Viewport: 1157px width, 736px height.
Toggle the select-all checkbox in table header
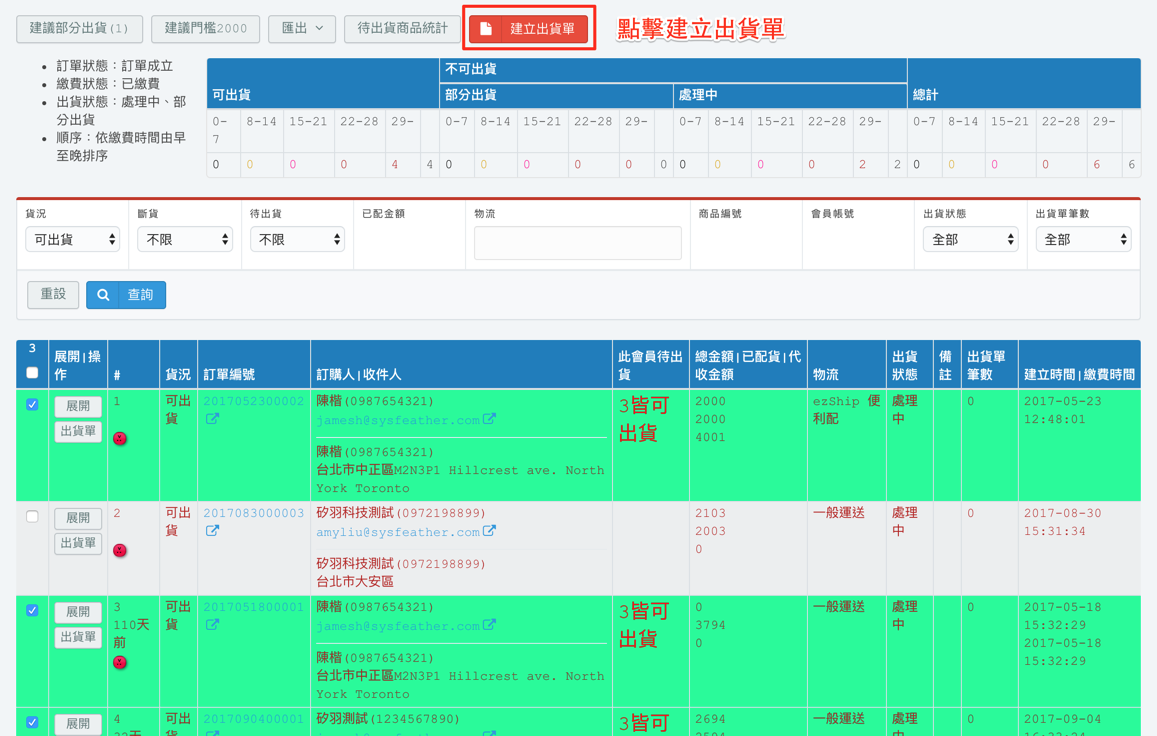point(32,373)
